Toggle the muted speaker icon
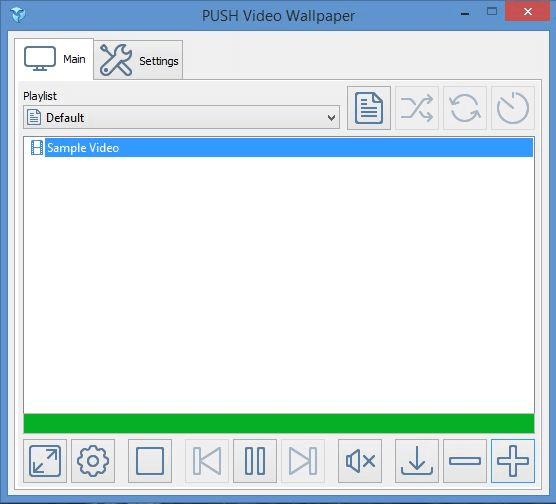 click(360, 461)
